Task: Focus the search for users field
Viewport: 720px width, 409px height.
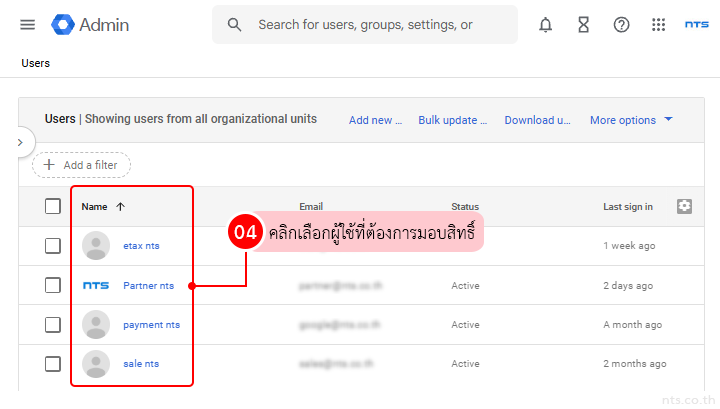Action: tap(365, 25)
